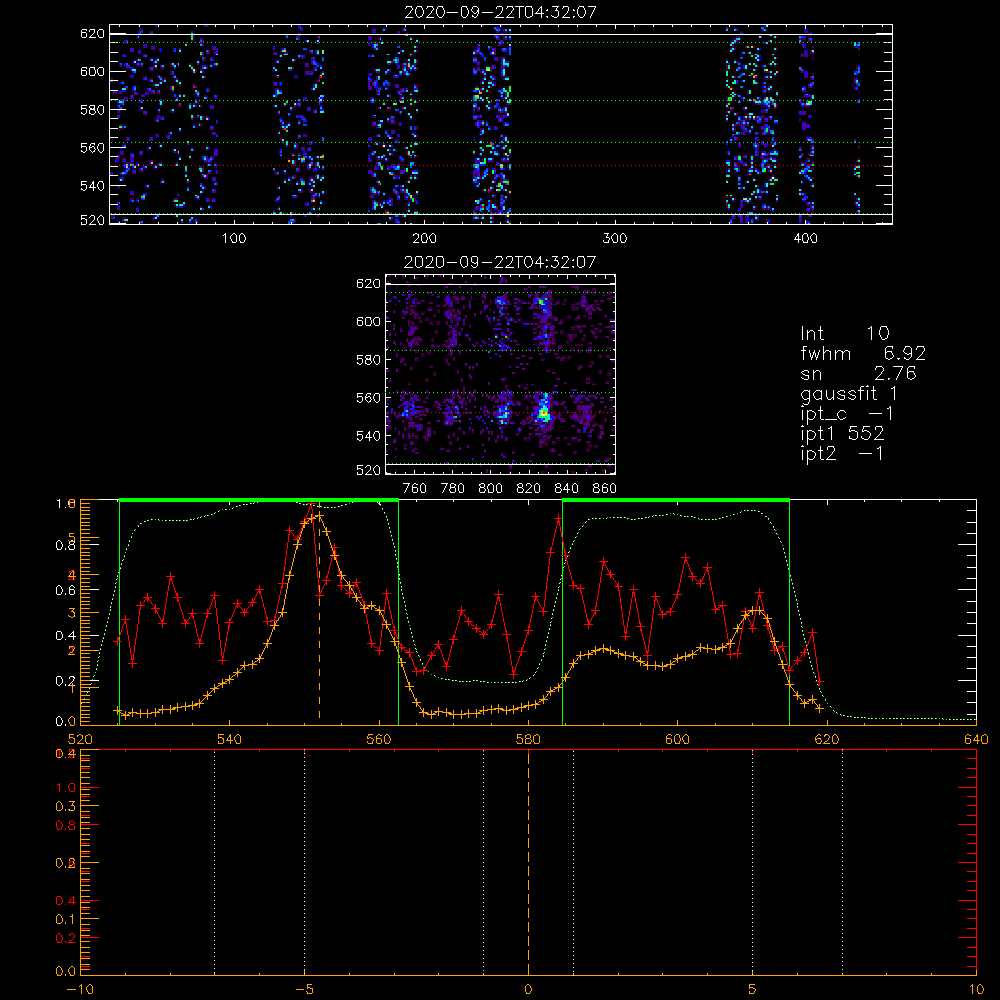Click the orange dashed line at 552 in the profile plot

click(320, 612)
